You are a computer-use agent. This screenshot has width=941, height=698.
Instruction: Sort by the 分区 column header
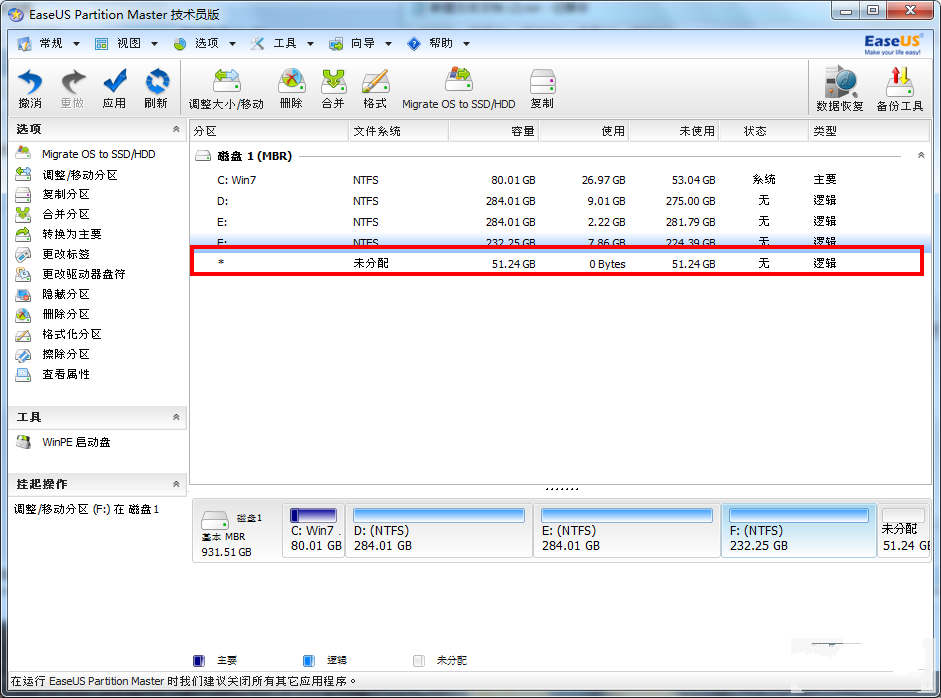269,131
